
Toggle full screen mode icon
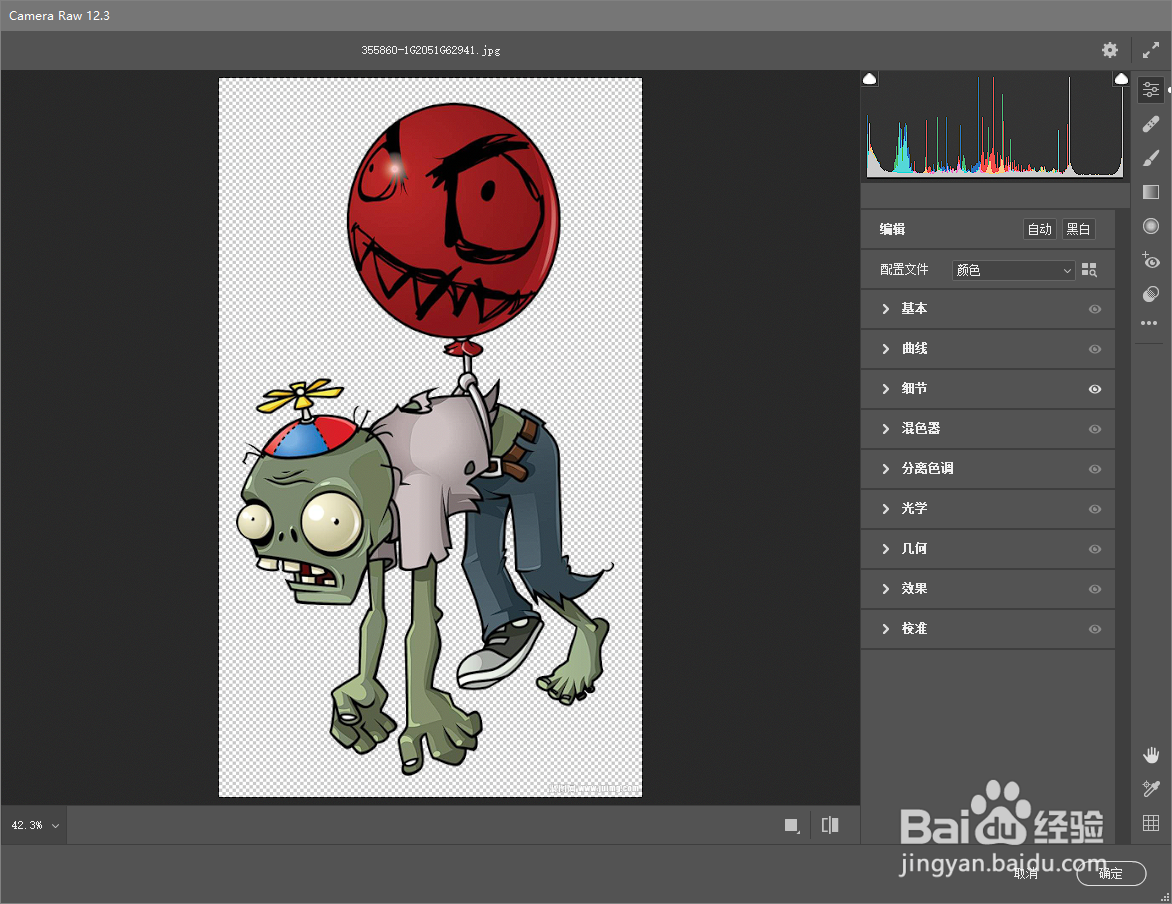point(1151,50)
